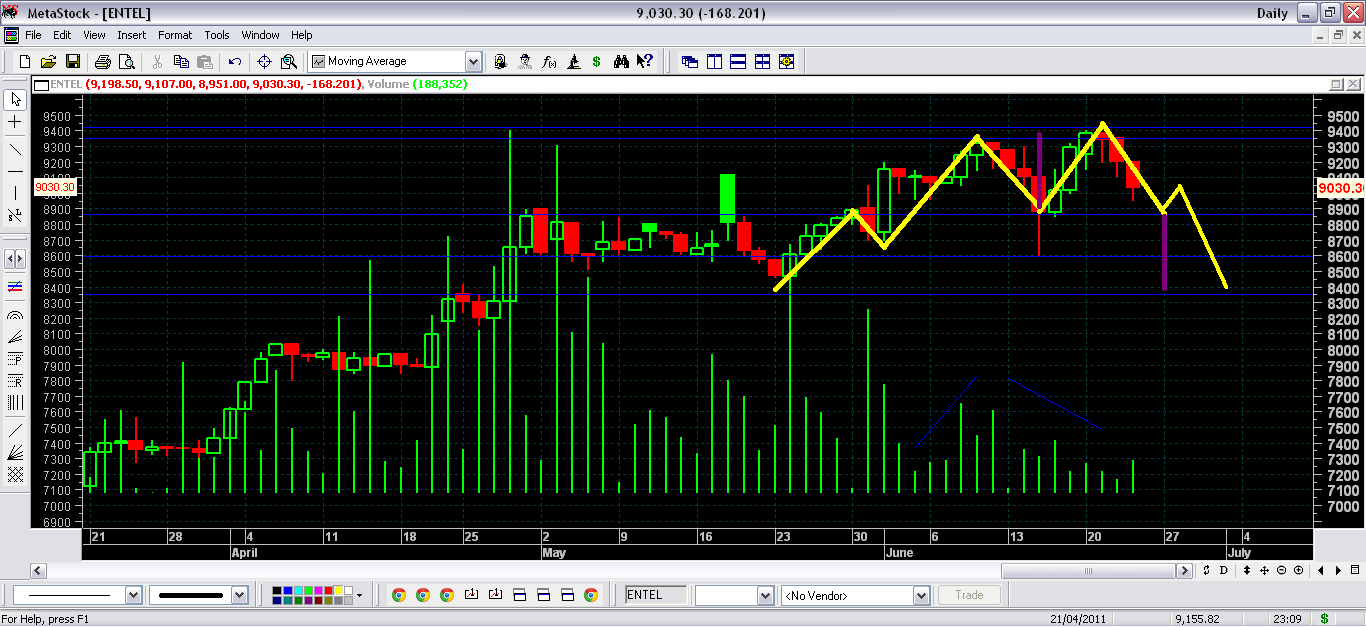This screenshot has height=627, width=1366.
Task: Select the crosshair tool in left toolbar
Action: 15,121
